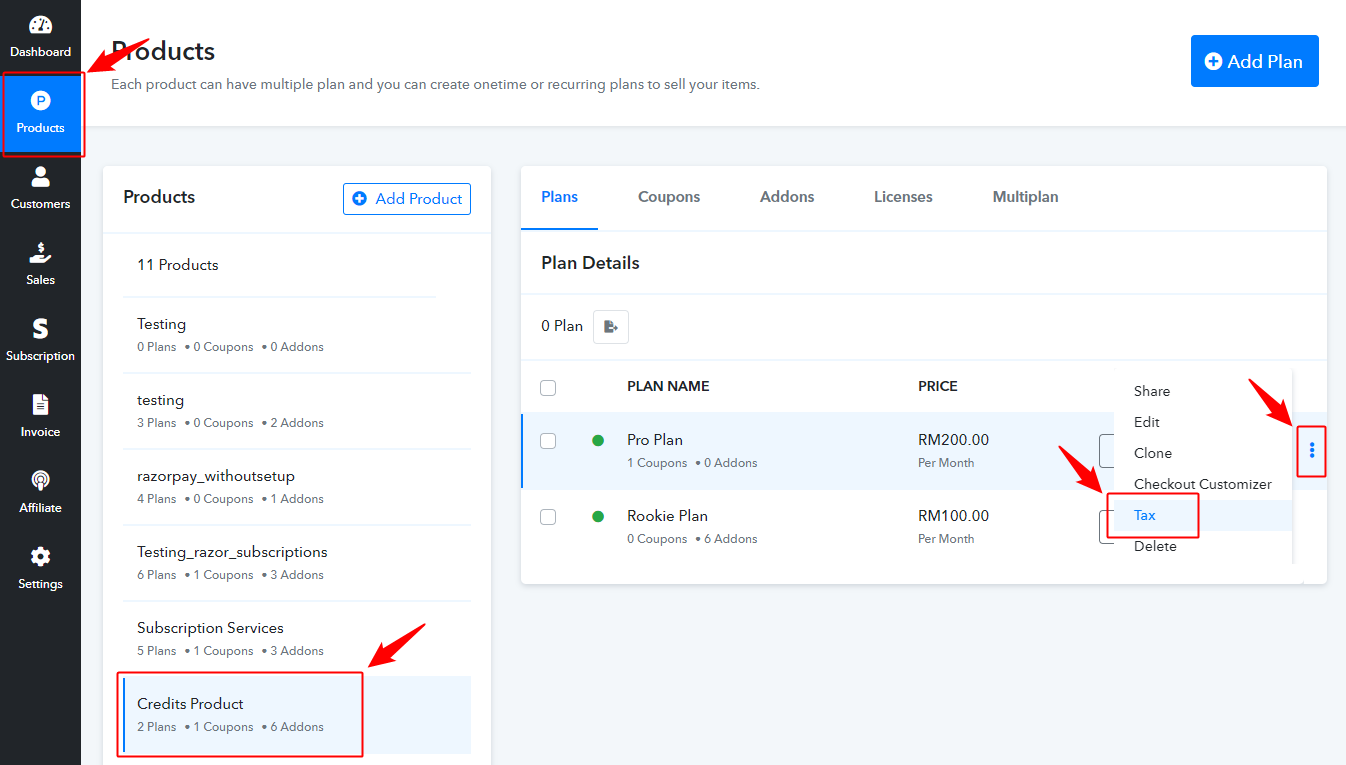
Task: Open the Subscription S icon
Action: tap(40, 329)
